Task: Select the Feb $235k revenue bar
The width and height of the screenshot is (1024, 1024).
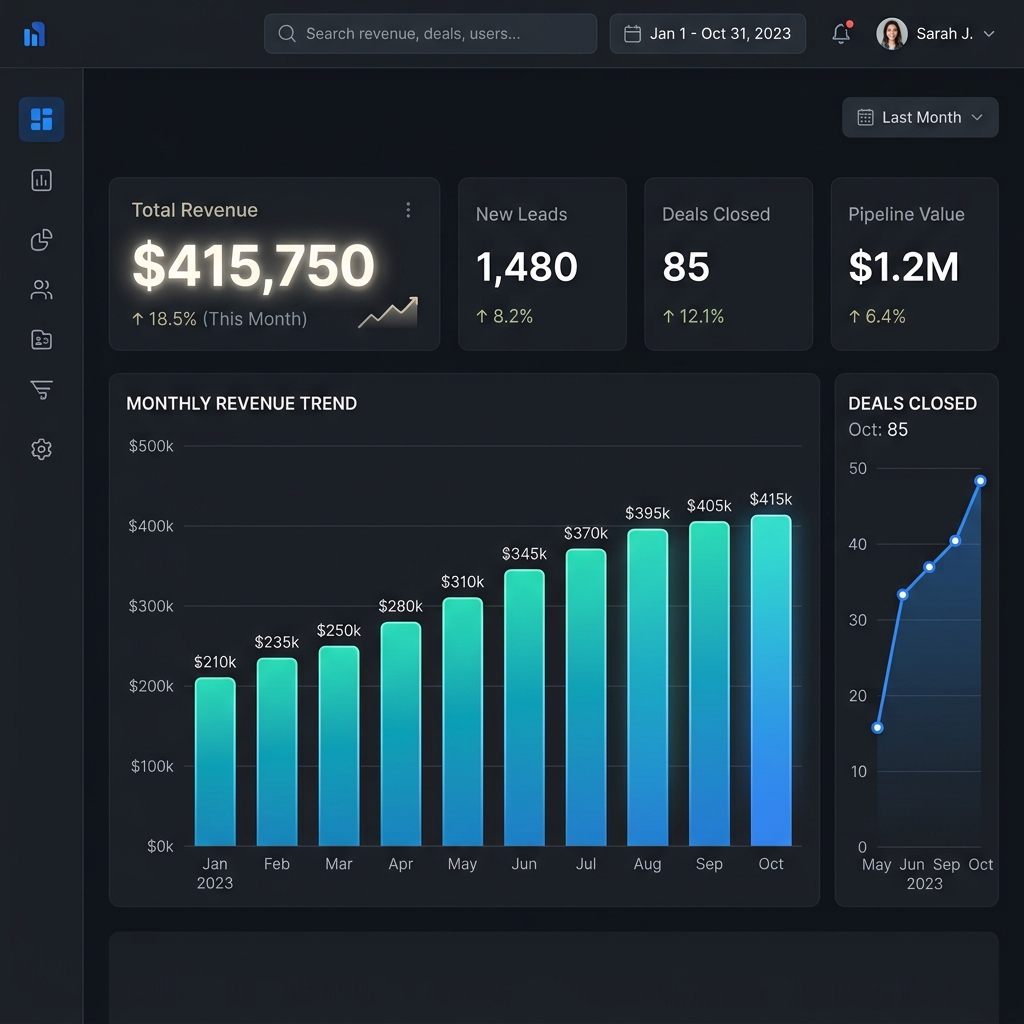Action: [x=277, y=752]
